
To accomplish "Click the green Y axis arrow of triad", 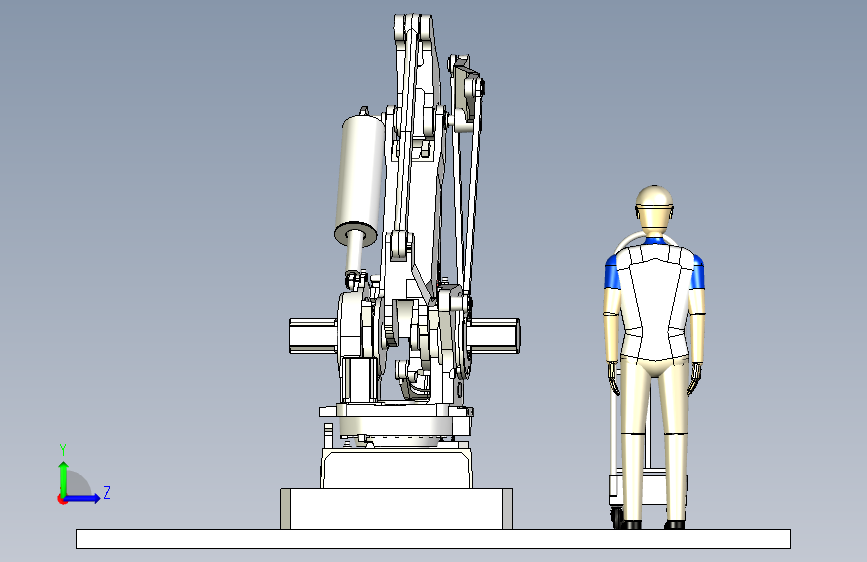I will pyautogui.click(x=64, y=478).
